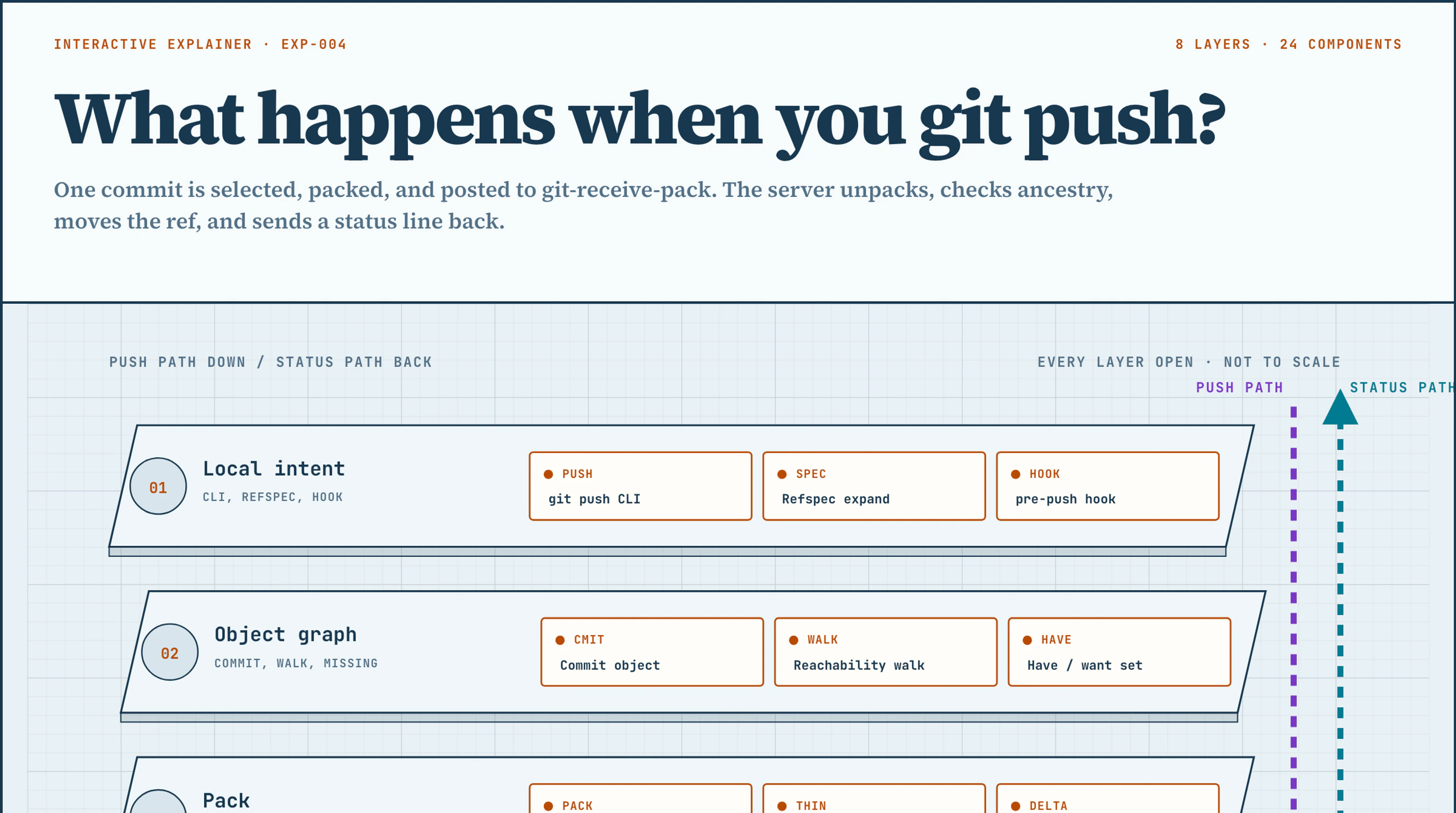Click the PUSH PATH legend label
1456x813 pixels.
pyautogui.click(x=1240, y=388)
